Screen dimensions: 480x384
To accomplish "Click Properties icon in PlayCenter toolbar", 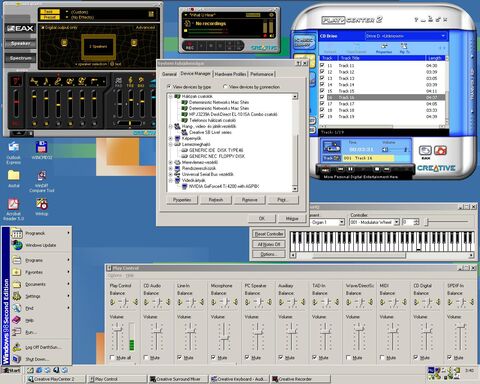I will coord(384,48).
